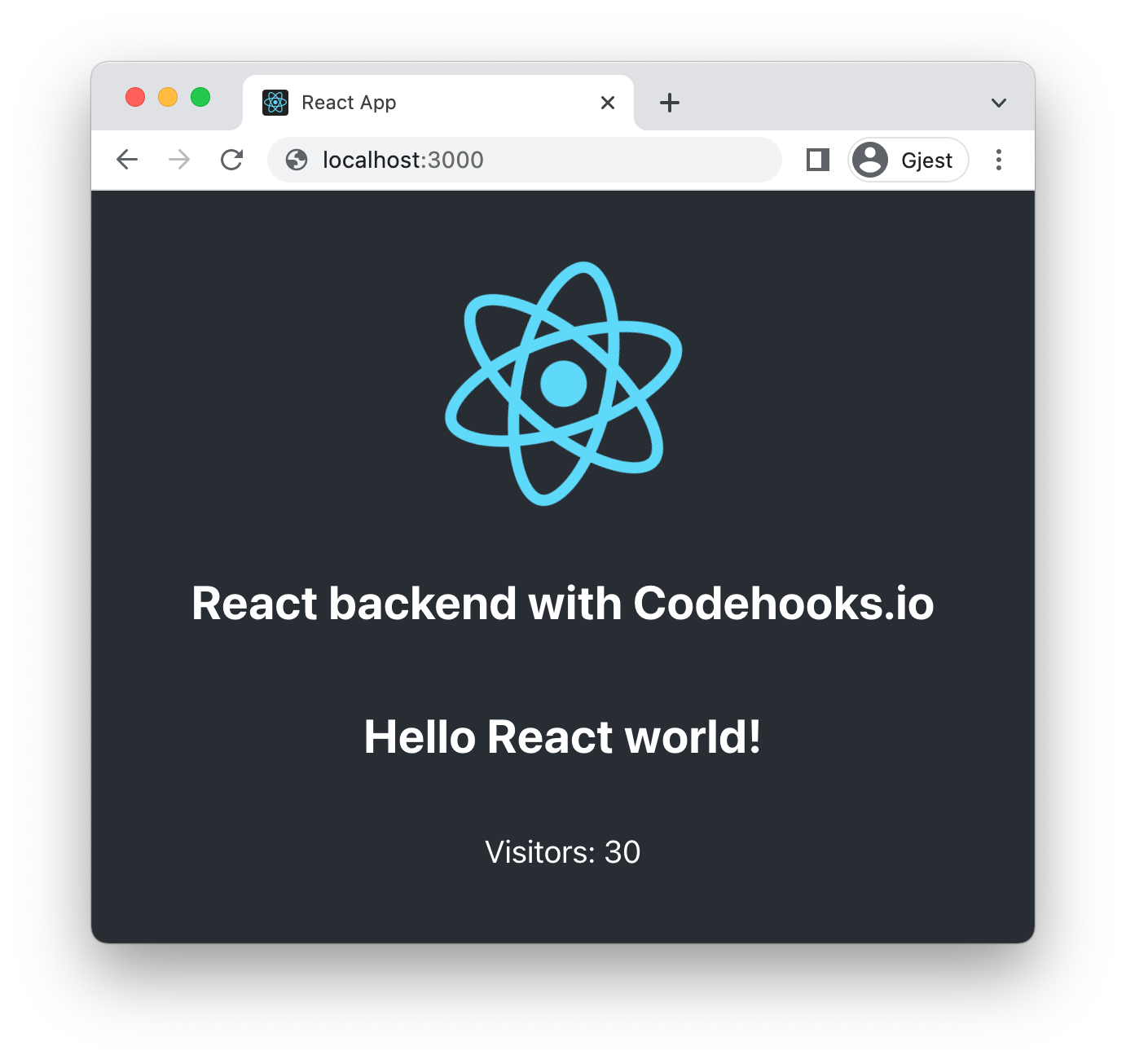Screen dimensions: 1126x1064
Task: Open the Gjest profile button
Action: tap(908, 160)
